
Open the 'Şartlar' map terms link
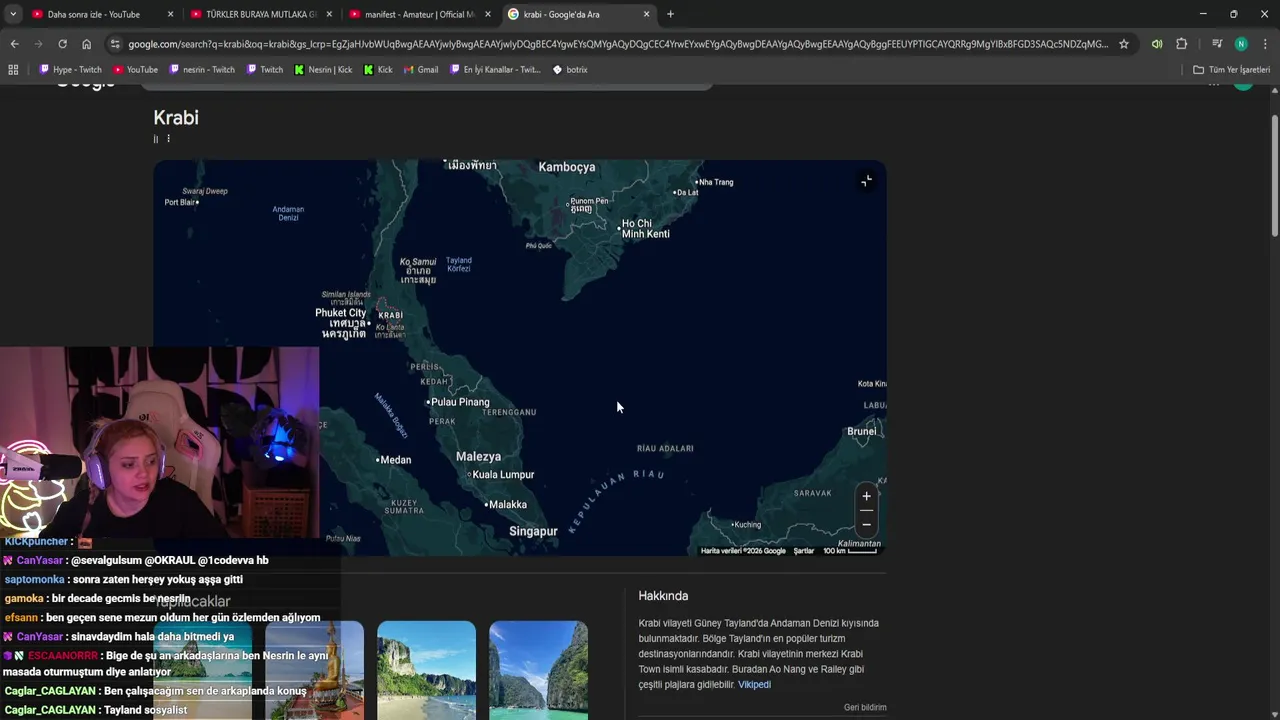tap(804, 551)
